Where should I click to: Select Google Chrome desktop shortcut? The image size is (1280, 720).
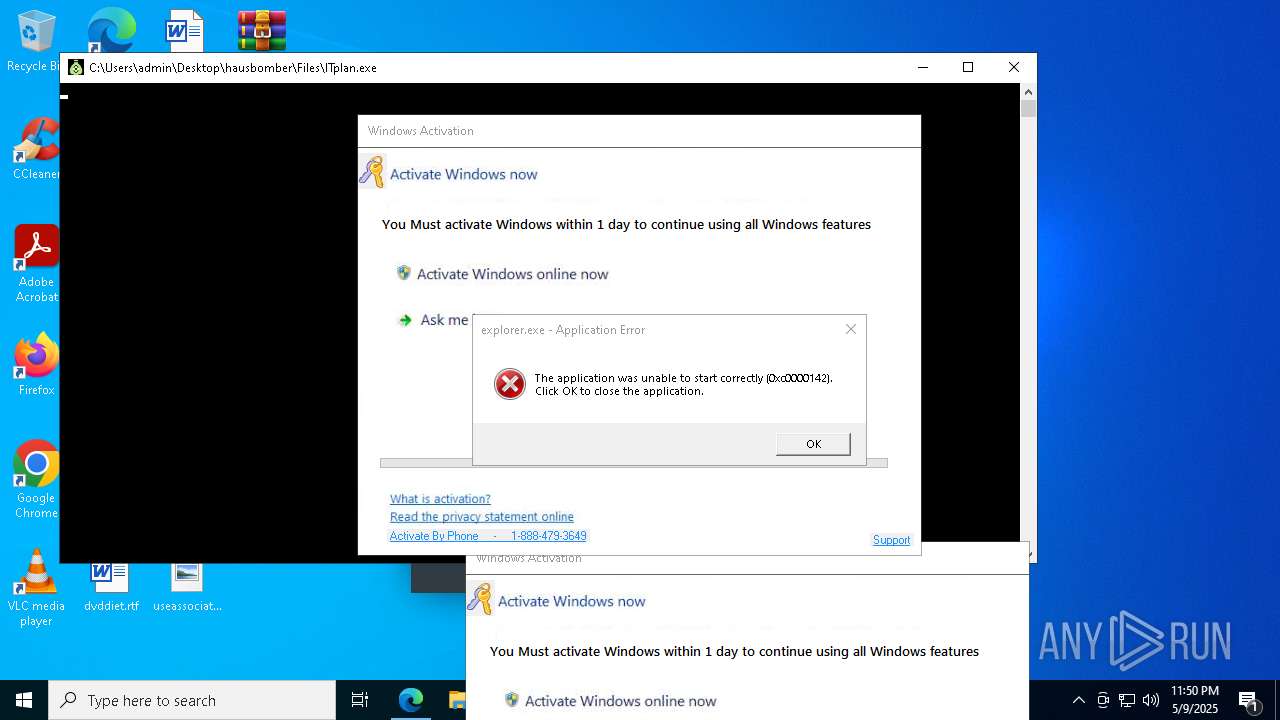point(36,479)
